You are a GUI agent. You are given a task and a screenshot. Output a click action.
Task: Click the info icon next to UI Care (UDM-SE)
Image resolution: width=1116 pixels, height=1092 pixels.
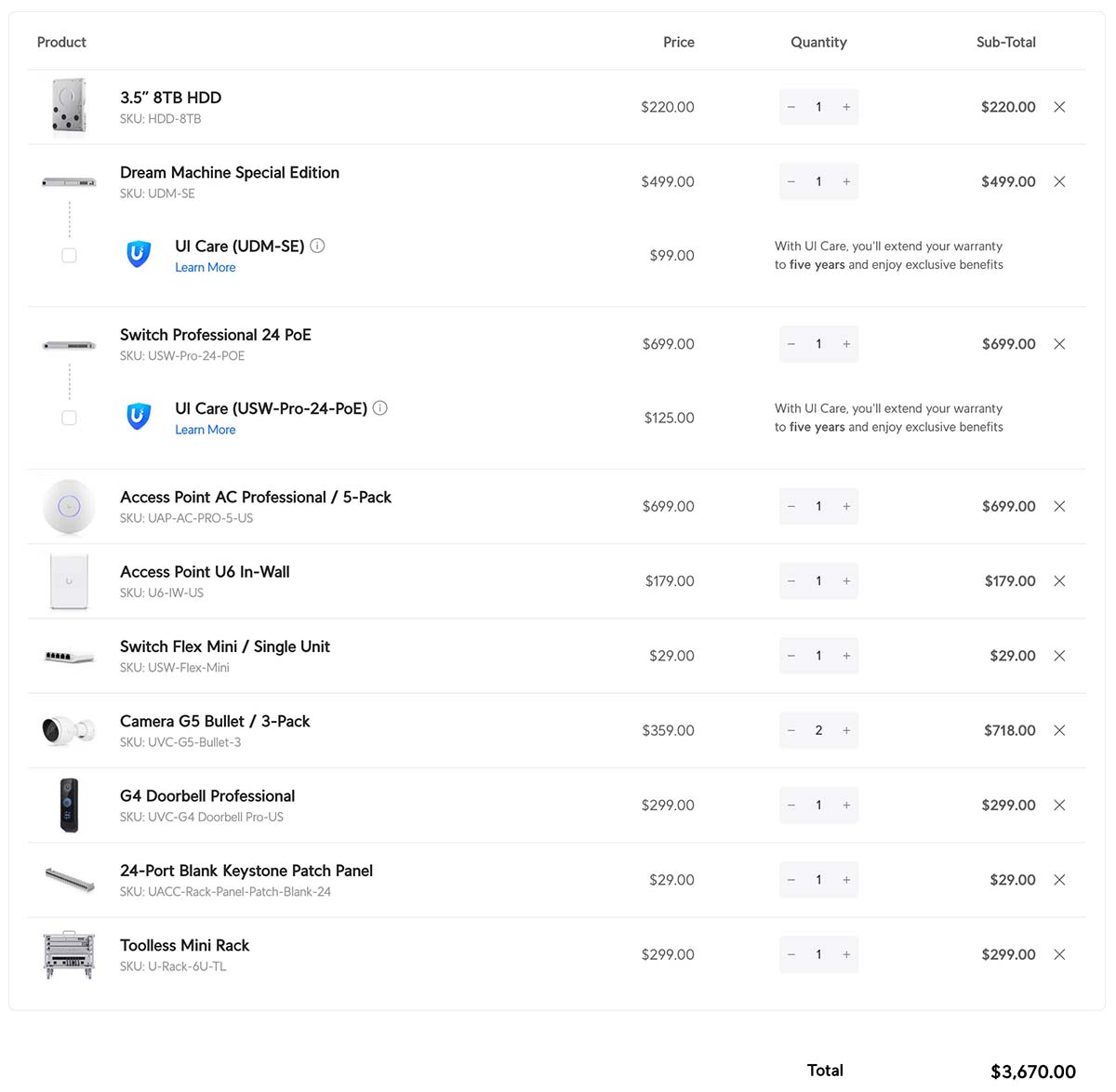click(317, 246)
